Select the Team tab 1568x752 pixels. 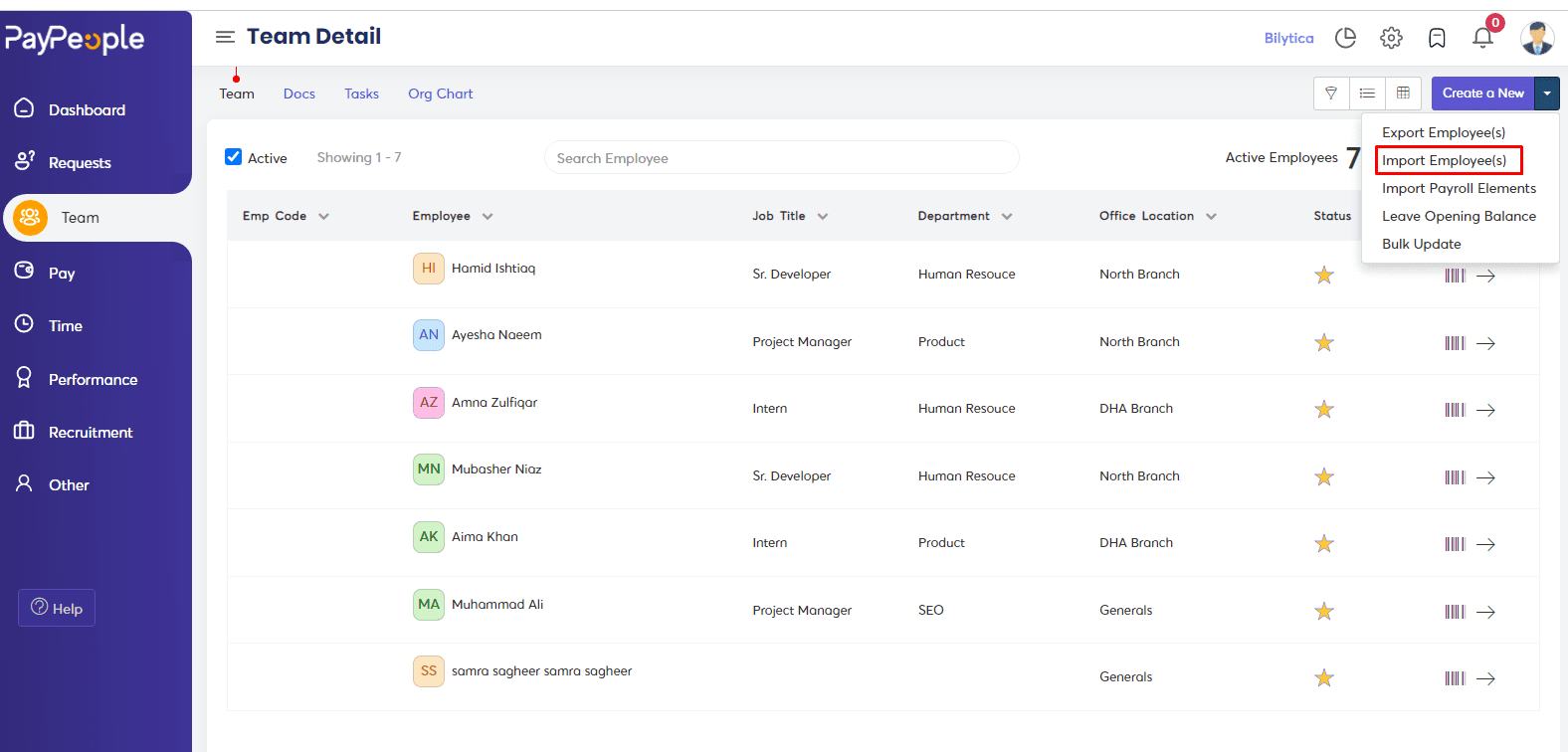pyautogui.click(x=237, y=94)
